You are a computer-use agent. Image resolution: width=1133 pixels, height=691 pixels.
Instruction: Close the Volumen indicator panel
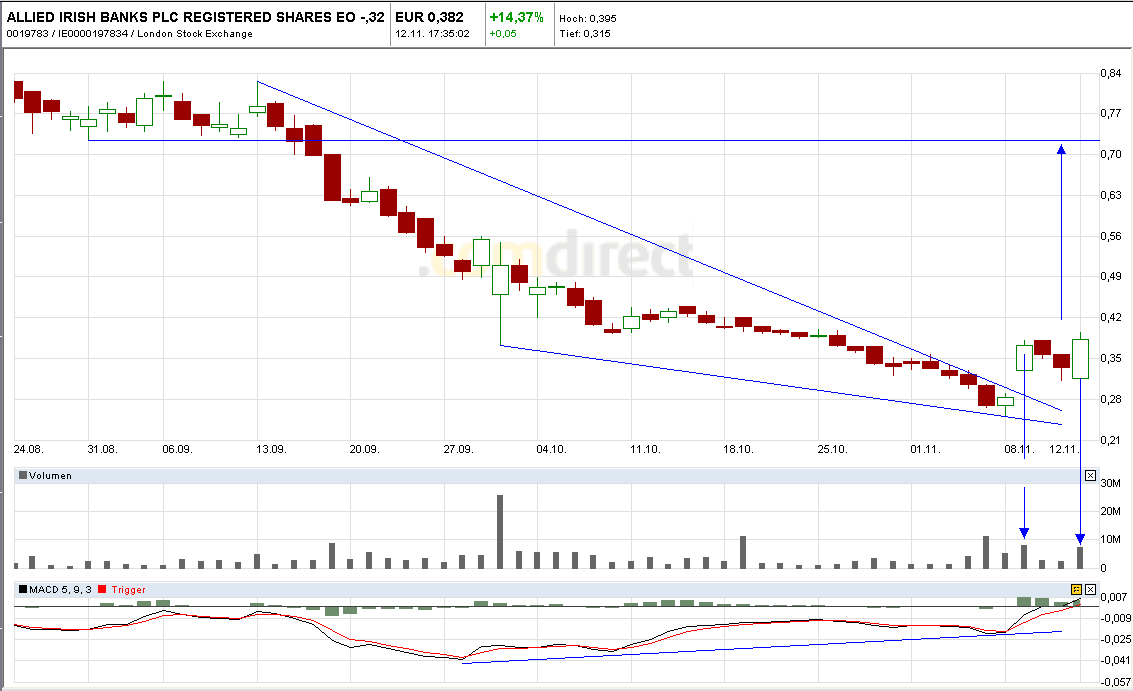coord(1090,476)
